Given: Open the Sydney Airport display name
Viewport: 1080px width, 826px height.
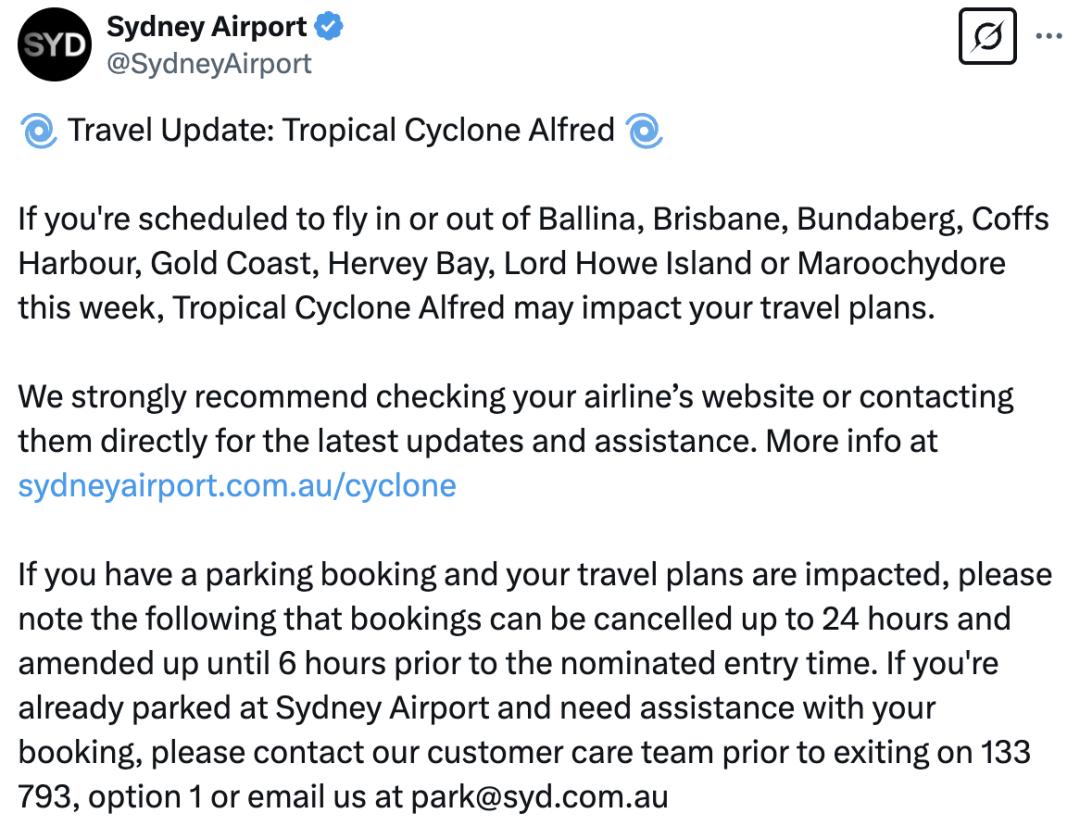Looking at the screenshot, I should pyautogui.click(x=207, y=28).
